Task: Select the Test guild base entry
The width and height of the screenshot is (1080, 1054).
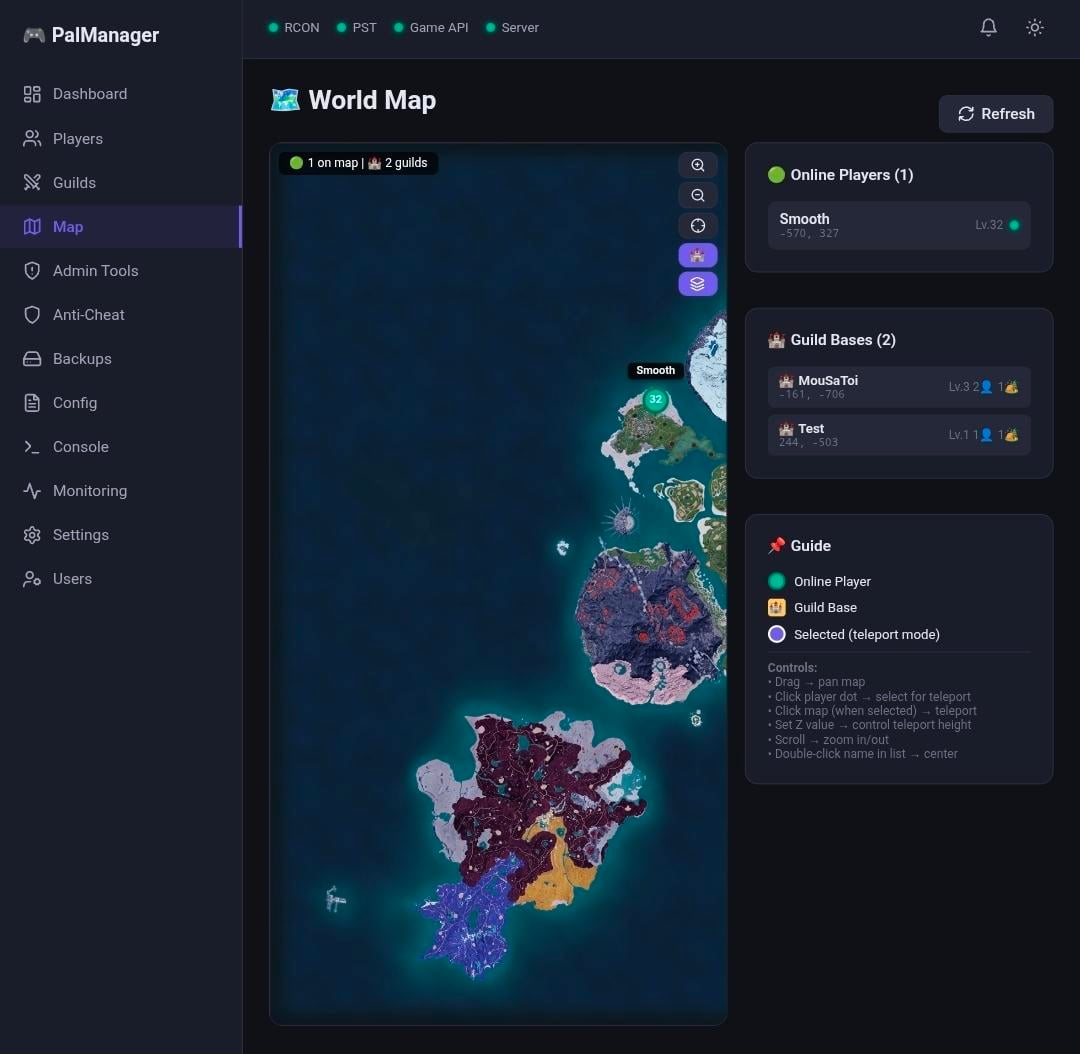Action: (898, 435)
